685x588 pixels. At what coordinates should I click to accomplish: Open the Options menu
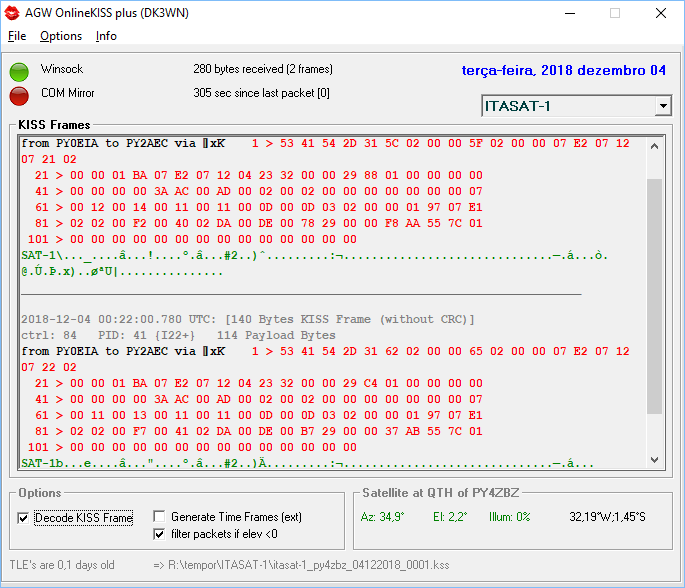coord(61,36)
